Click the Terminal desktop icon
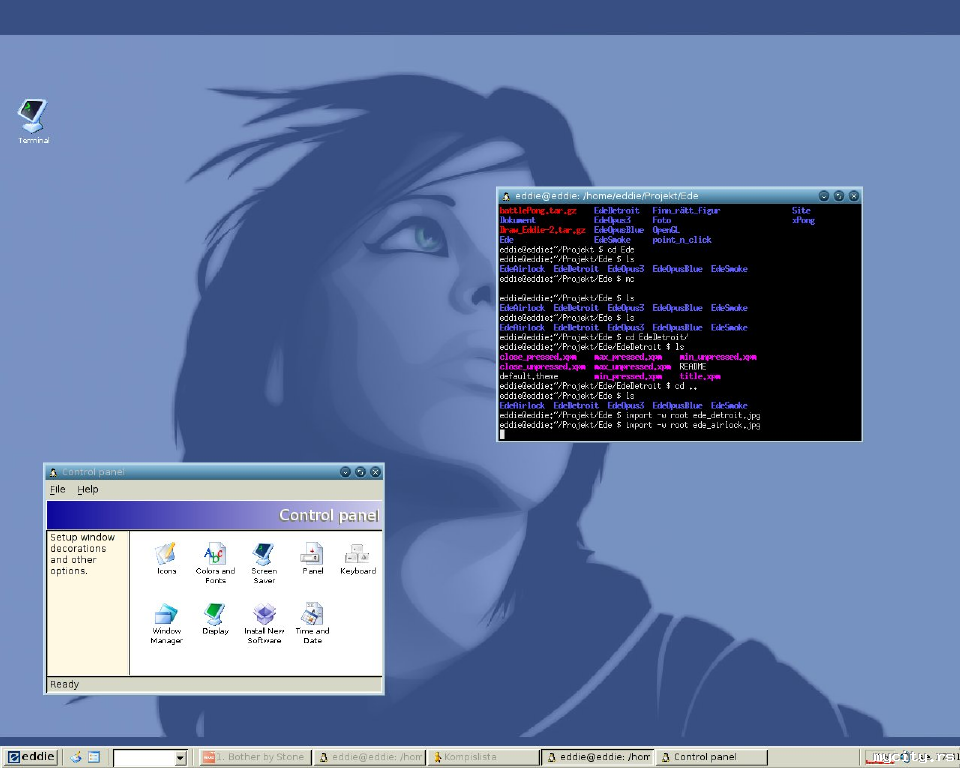960x768 pixels. point(33,118)
